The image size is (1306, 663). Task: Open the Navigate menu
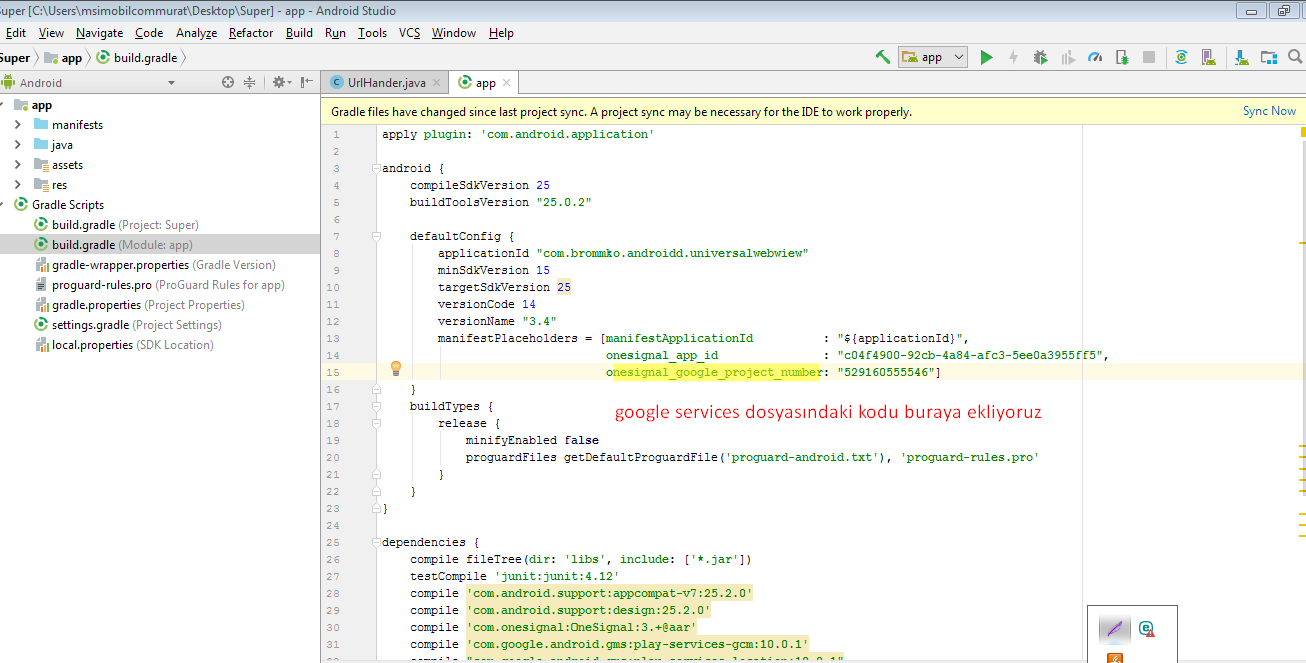[99, 33]
